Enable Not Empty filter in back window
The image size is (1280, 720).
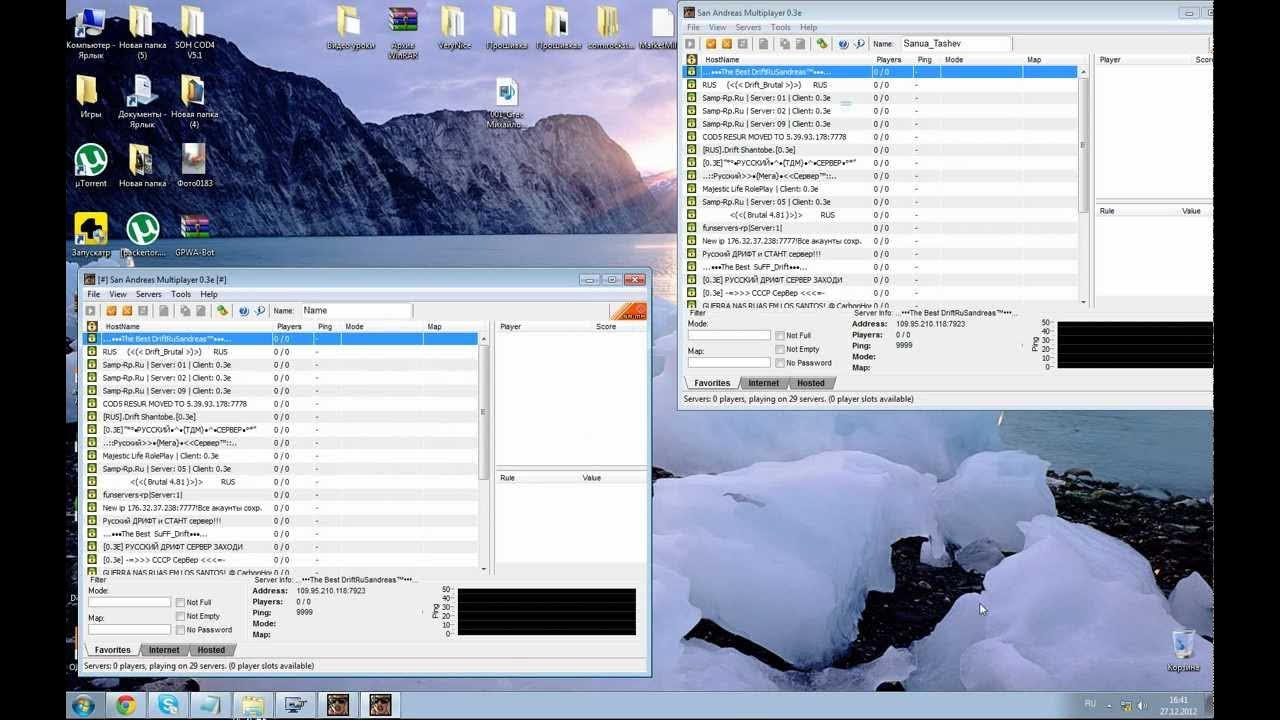780,349
